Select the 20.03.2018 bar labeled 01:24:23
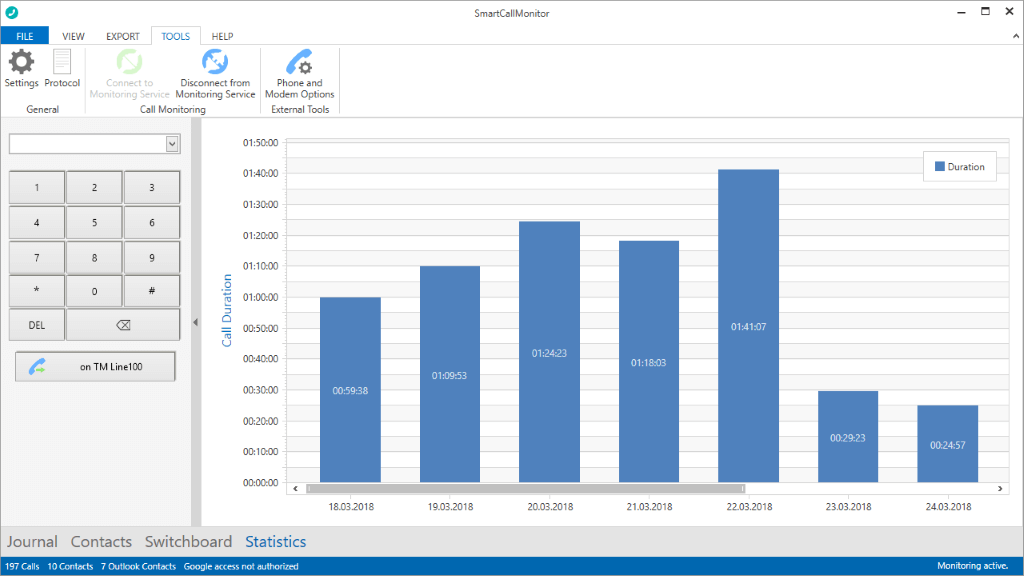Viewport: 1024px width, 576px height. click(x=549, y=352)
